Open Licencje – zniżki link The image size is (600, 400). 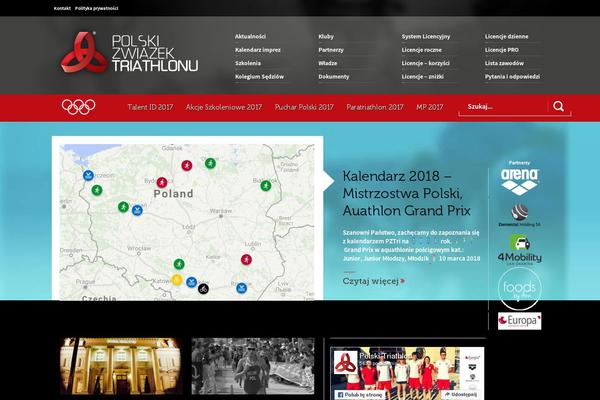422,77
